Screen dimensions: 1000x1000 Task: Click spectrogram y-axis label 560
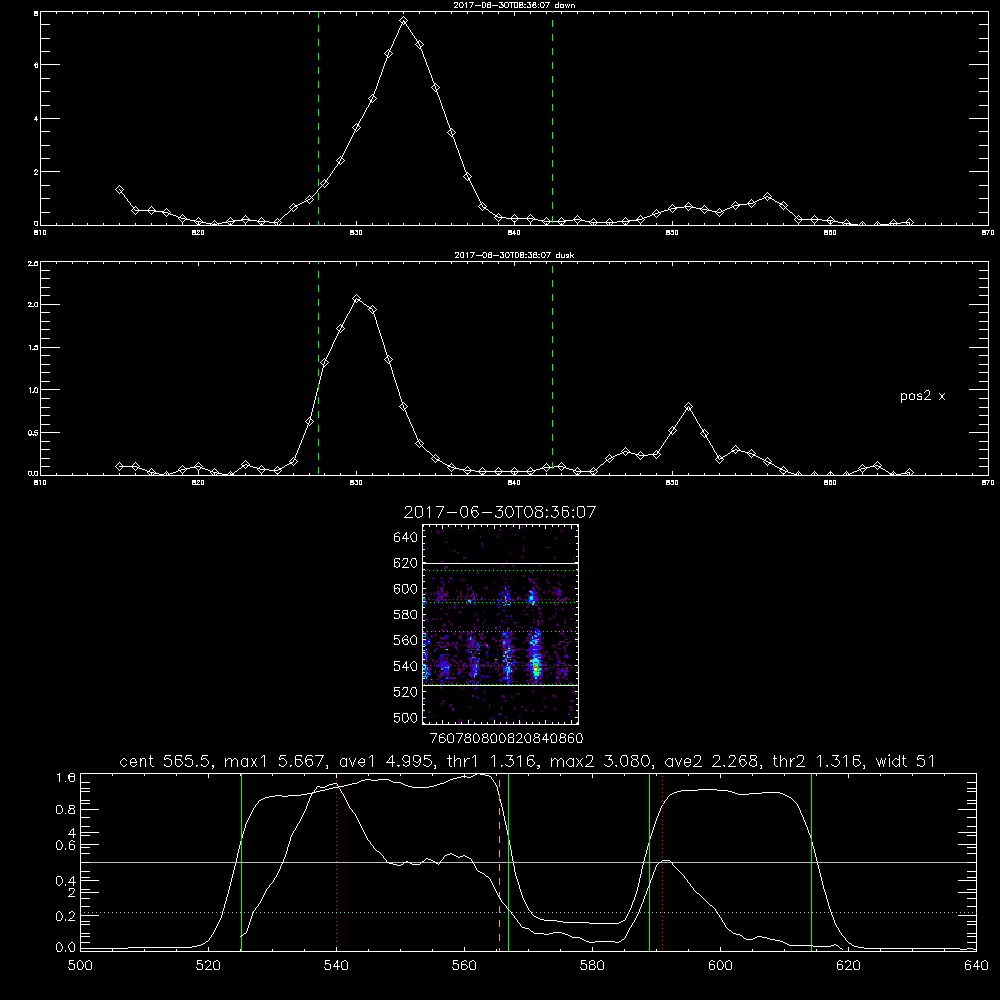click(405, 640)
